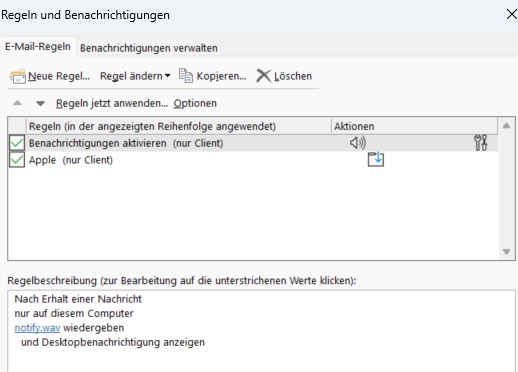Click 'nur auf diesem Computer' description line
518x372 pixels.
tap(74, 313)
